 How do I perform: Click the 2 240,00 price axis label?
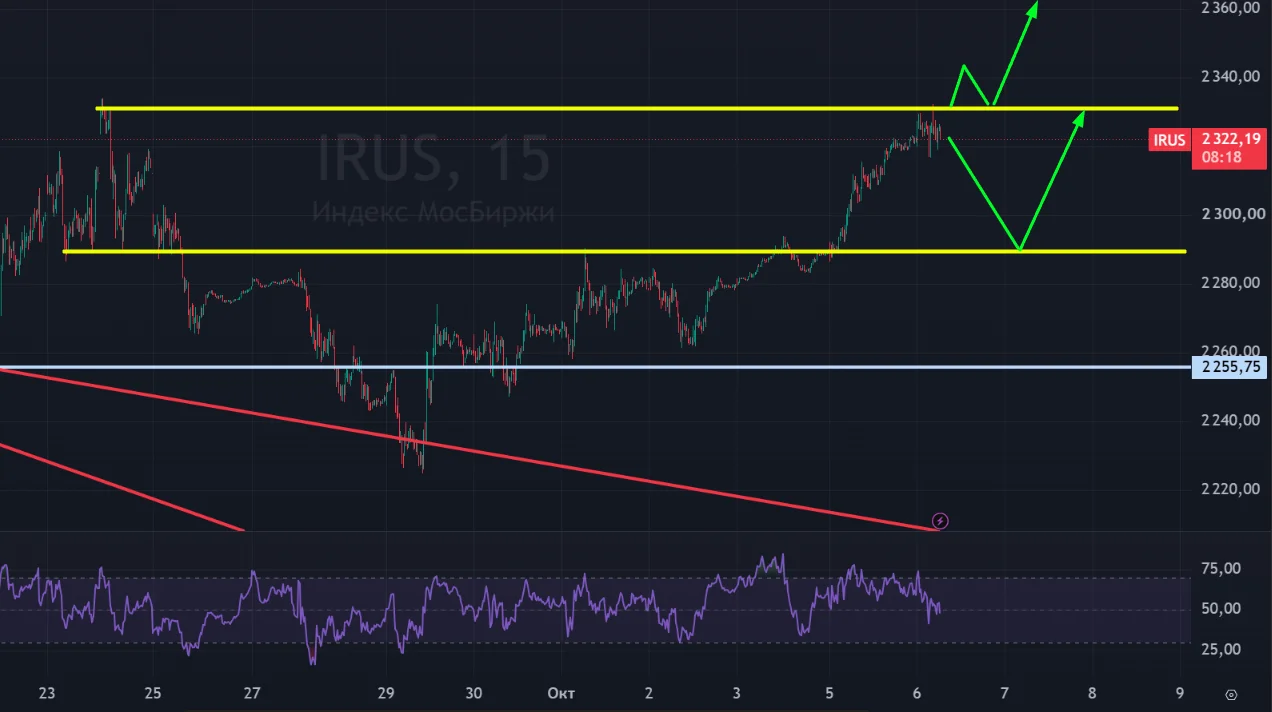(x=1229, y=421)
